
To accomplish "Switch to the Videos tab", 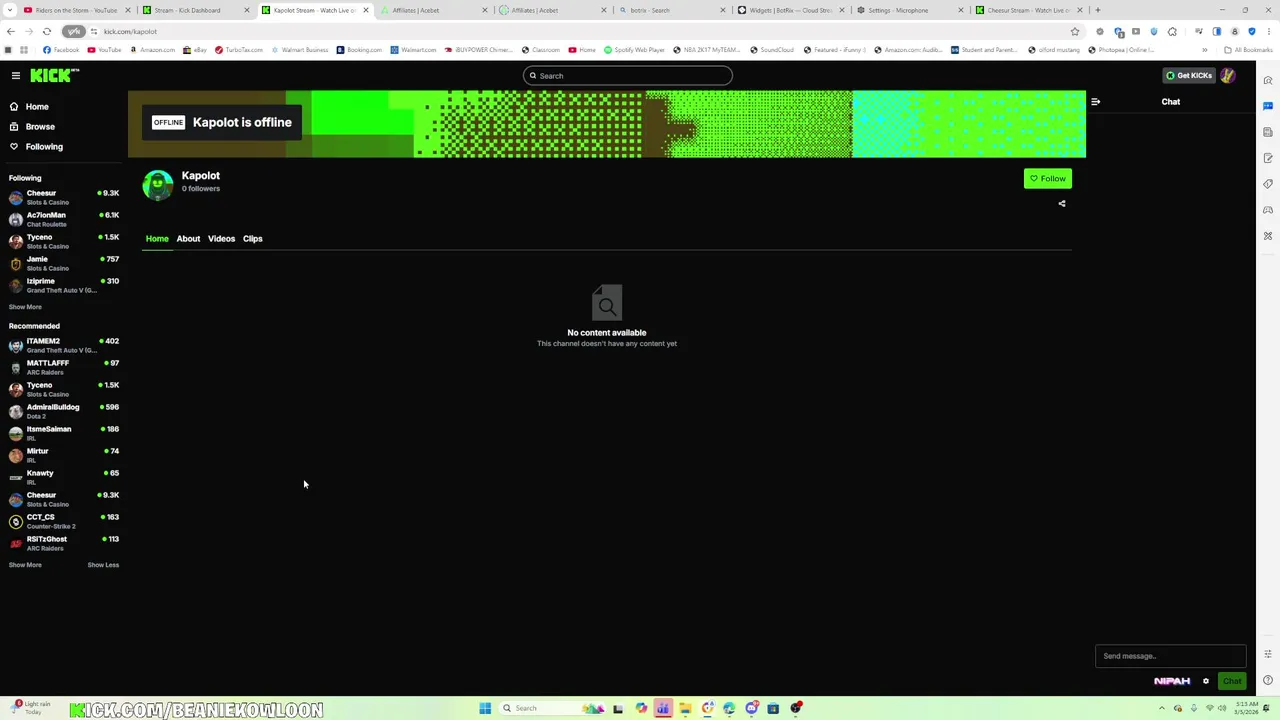I will [x=221, y=239].
